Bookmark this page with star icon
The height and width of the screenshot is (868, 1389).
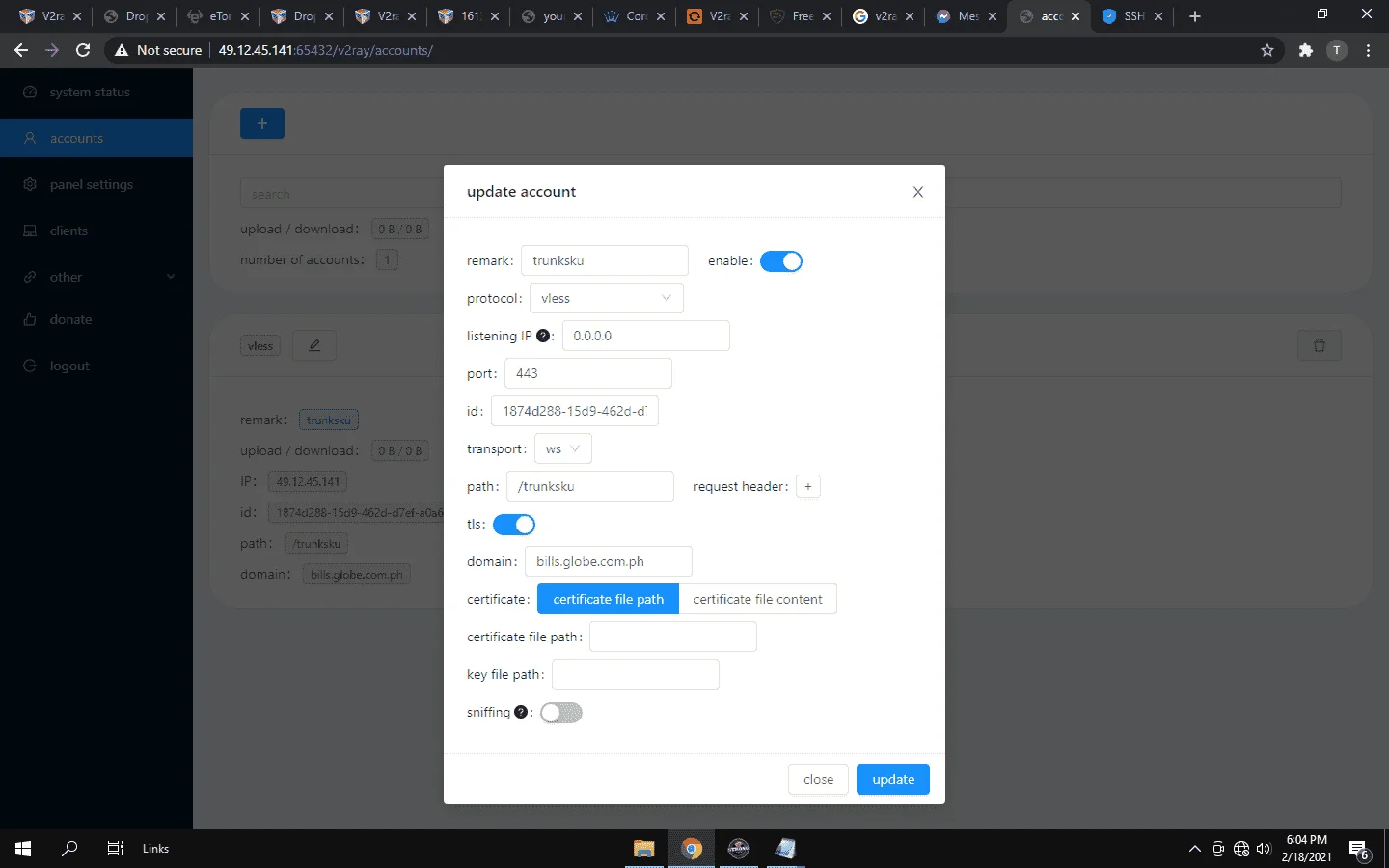point(1267,50)
